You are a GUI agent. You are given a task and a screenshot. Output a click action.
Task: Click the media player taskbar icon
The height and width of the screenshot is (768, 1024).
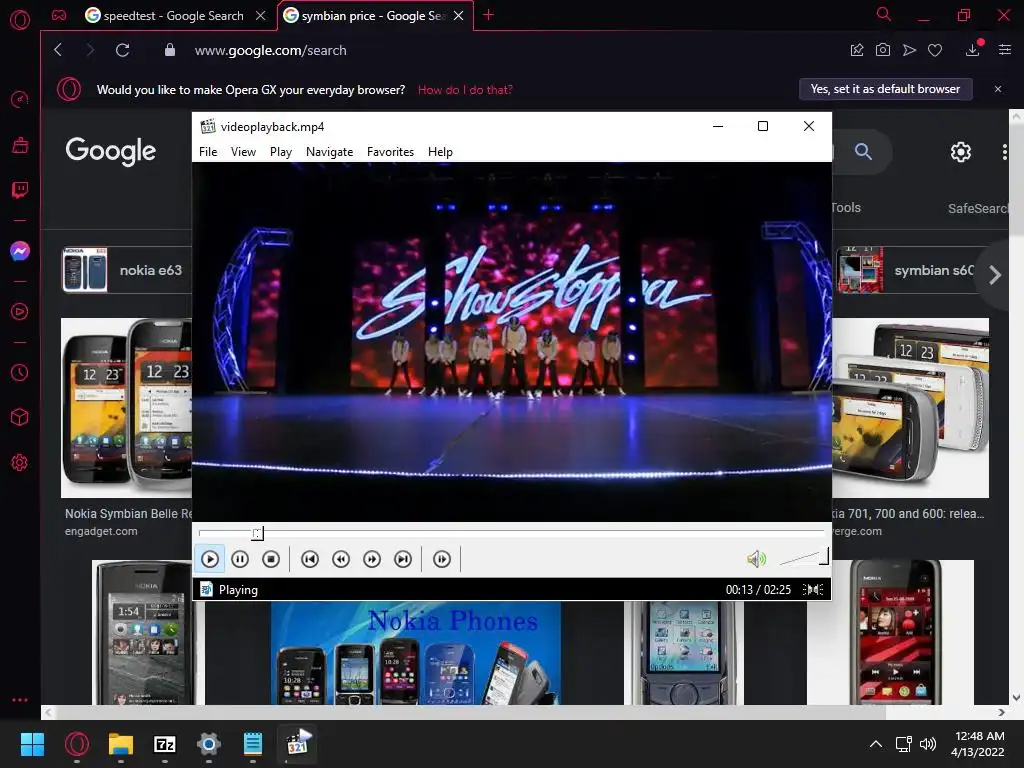(297, 744)
